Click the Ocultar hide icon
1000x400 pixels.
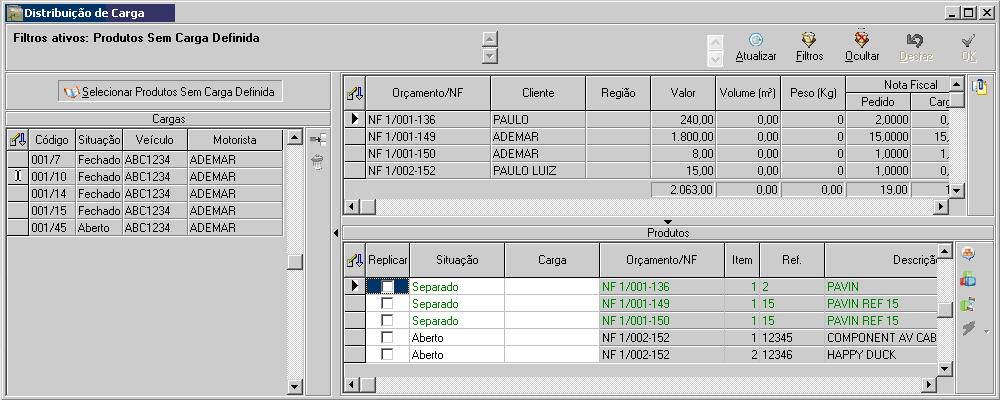coord(862,41)
